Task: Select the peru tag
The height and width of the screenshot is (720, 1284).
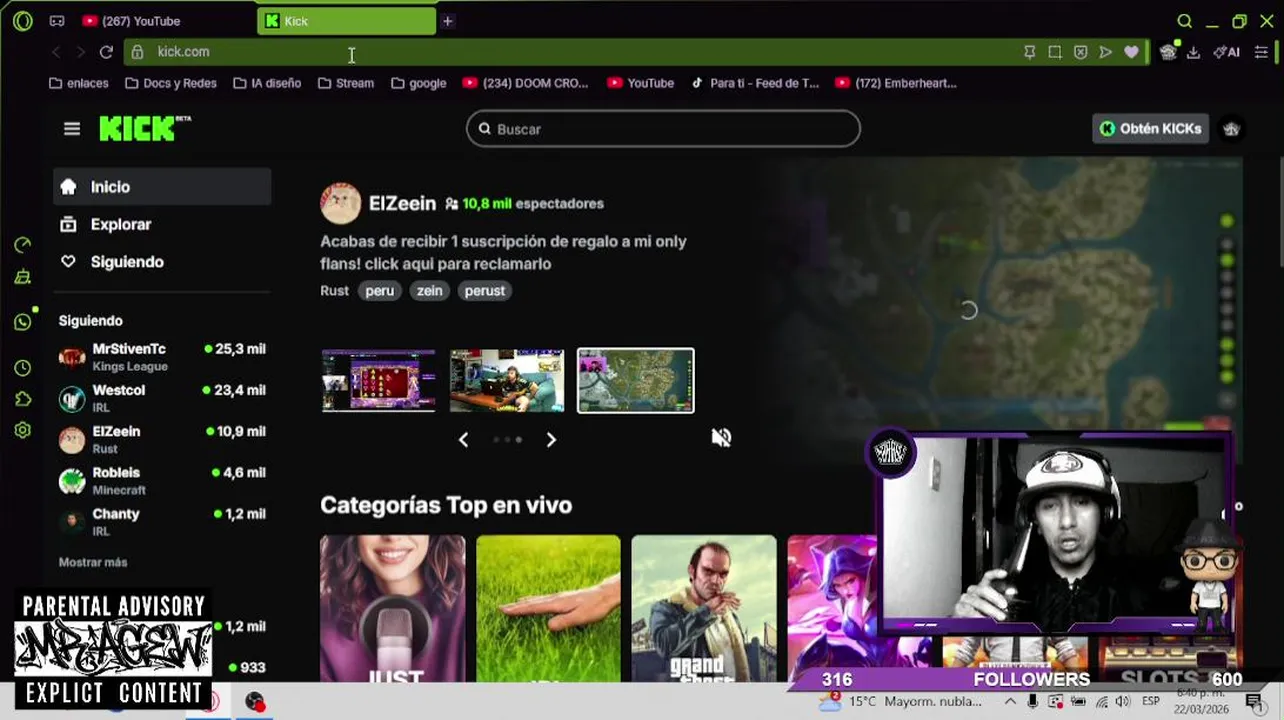Action: point(379,291)
